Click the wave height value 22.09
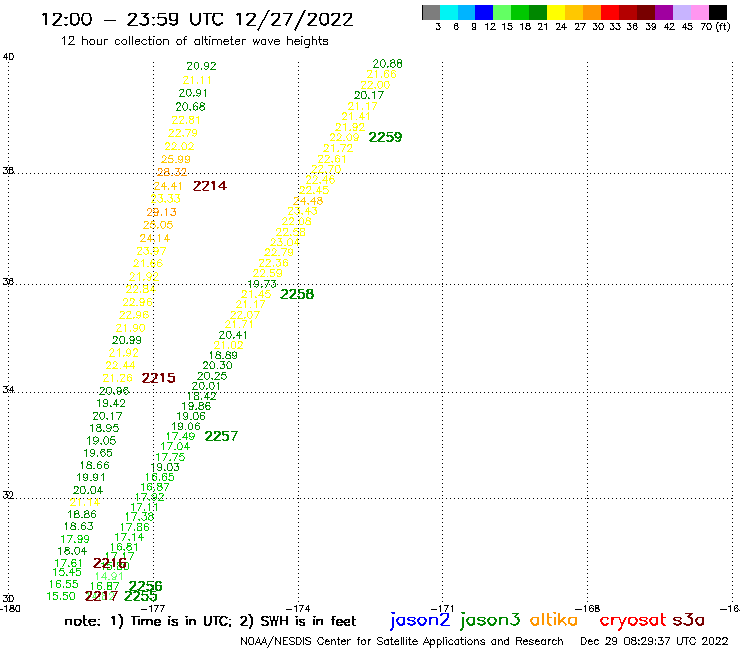 tap(345, 138)
